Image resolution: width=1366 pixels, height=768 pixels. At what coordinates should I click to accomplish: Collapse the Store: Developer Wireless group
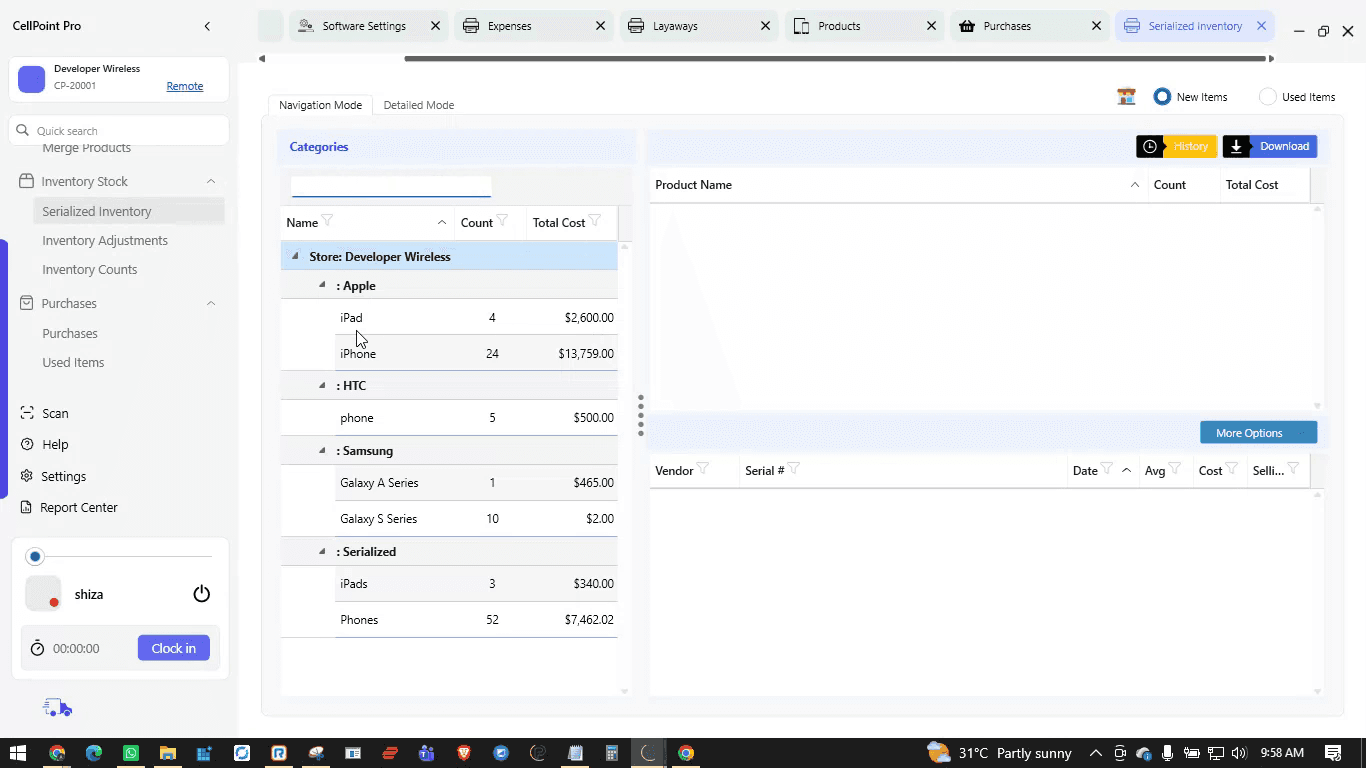point(295,256)
